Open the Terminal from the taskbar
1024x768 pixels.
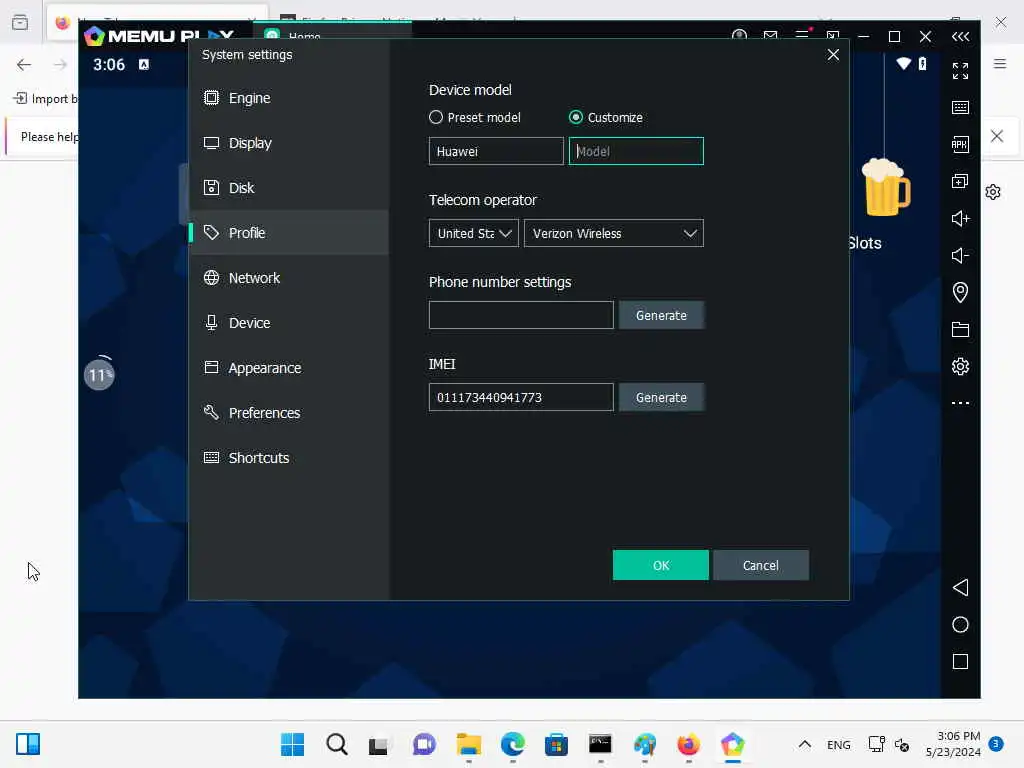600,744
